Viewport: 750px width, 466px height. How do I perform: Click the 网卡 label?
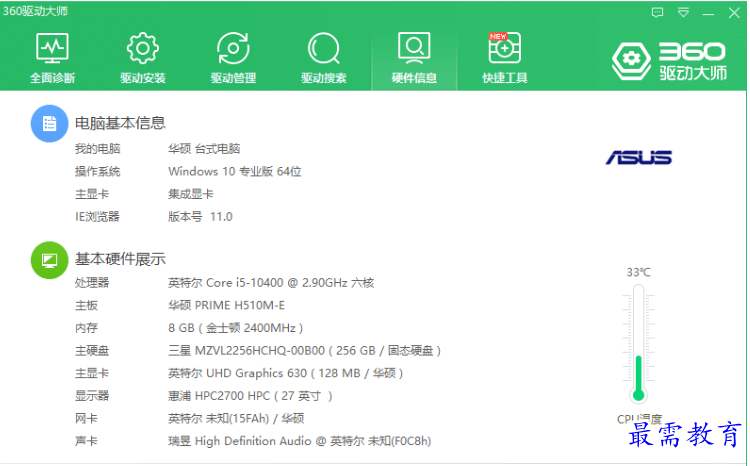[x=86, y=419]
